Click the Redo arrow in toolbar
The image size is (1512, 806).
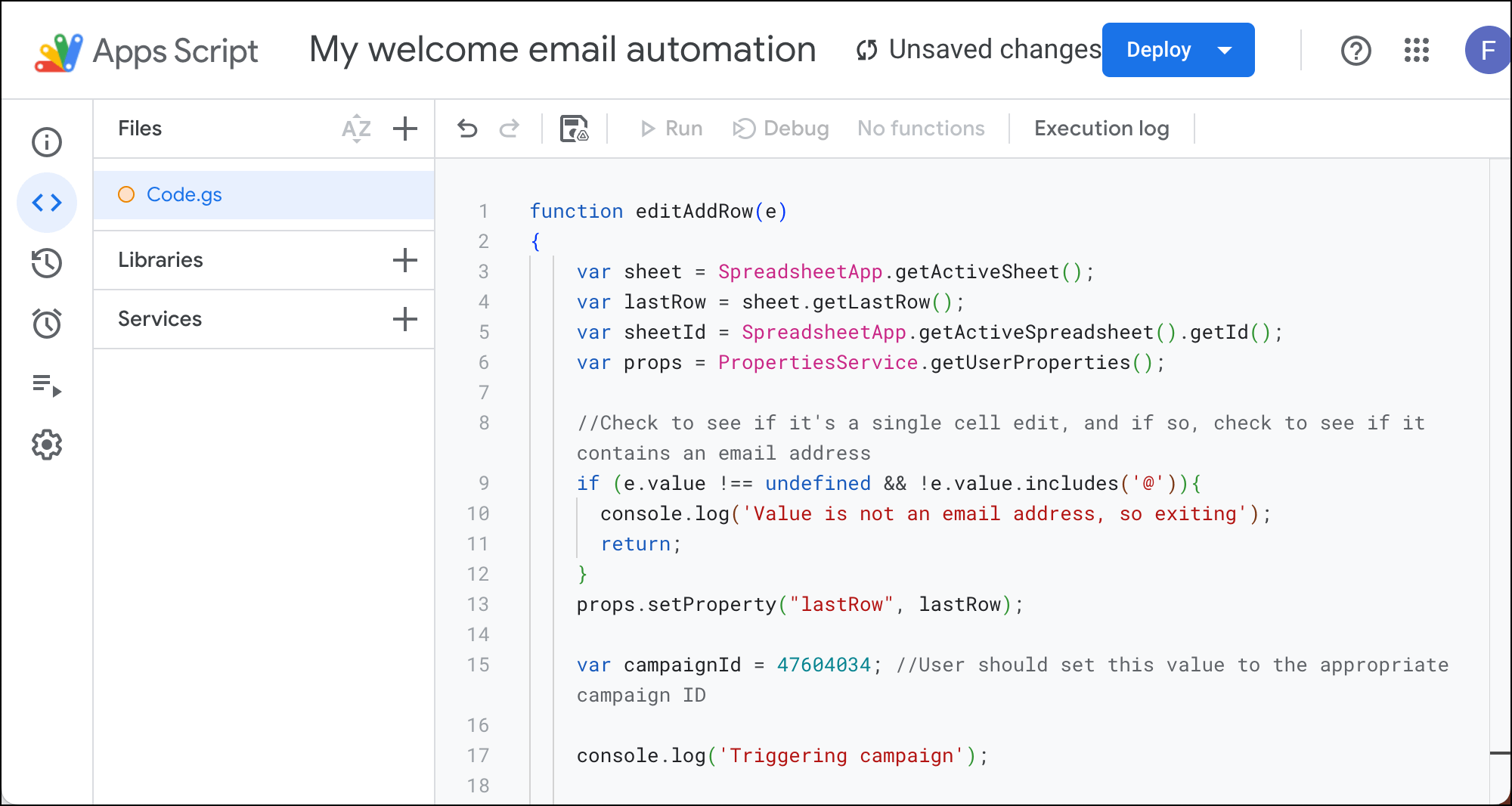510,129
